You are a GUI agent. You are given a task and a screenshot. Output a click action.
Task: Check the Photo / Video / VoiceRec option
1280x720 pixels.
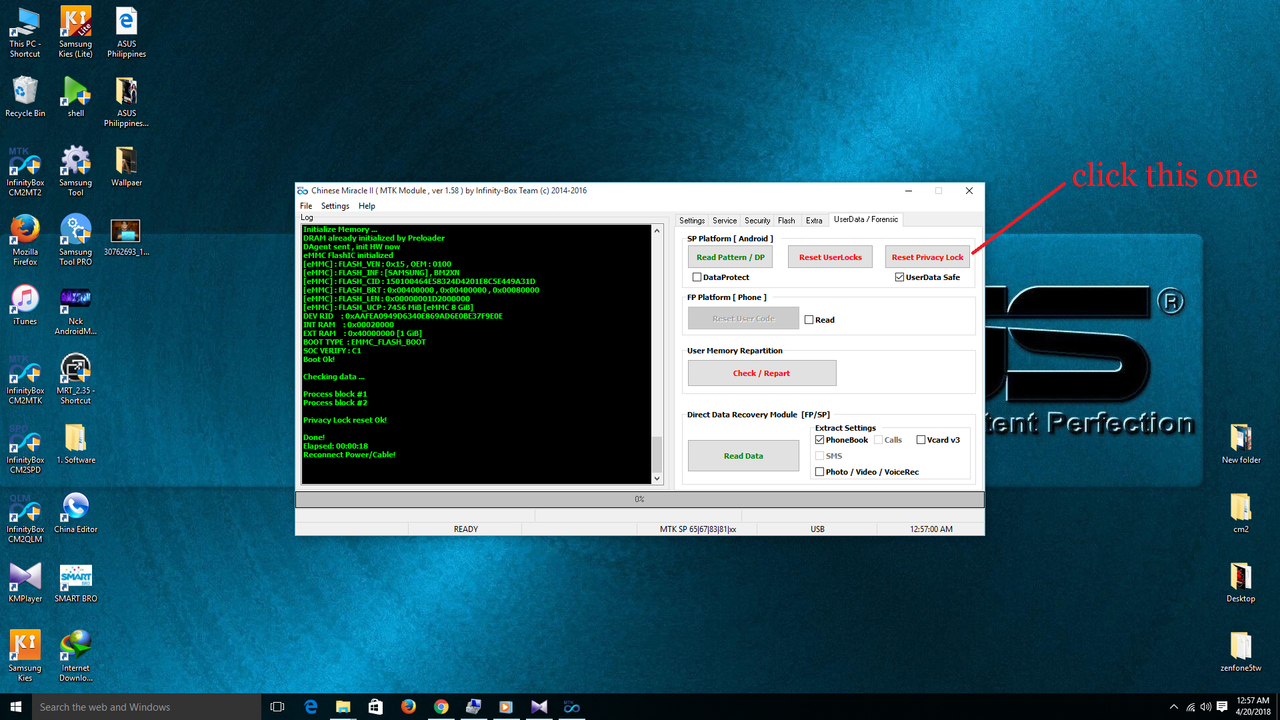820,472
